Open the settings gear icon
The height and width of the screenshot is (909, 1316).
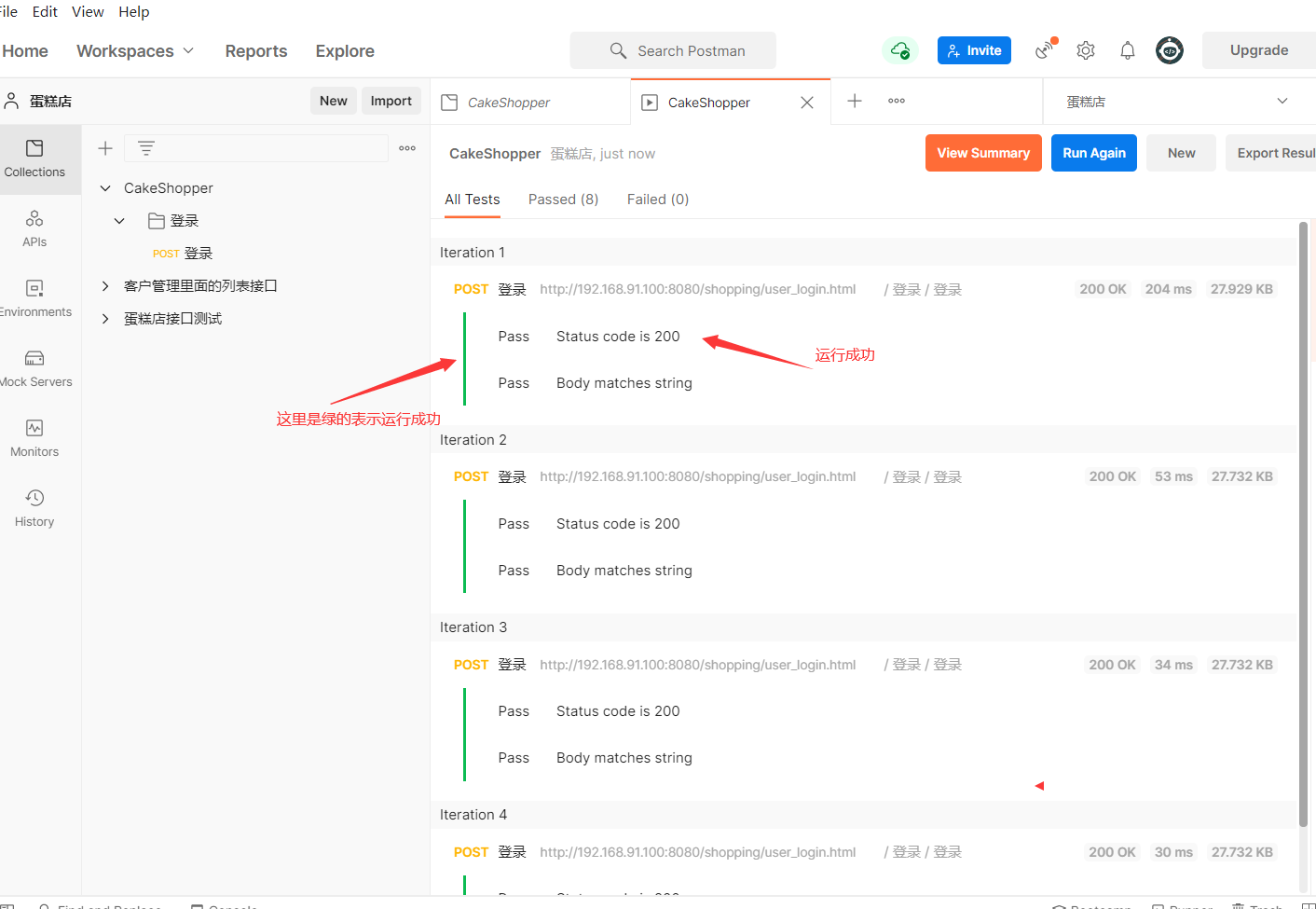pos(1086,50)
